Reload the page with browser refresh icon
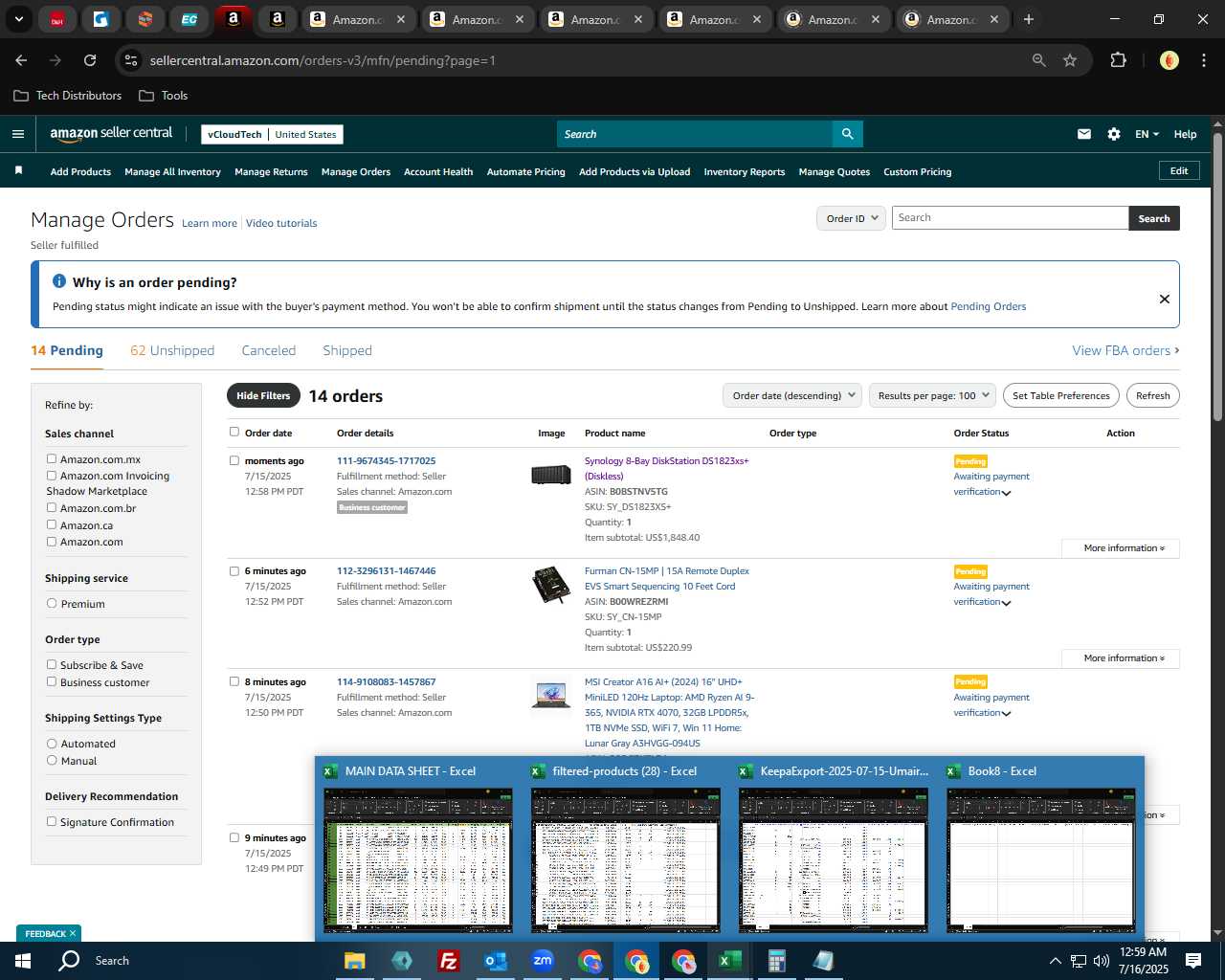Image resolution: width=1225 pixels, height=980 pixels. (90, 60)
